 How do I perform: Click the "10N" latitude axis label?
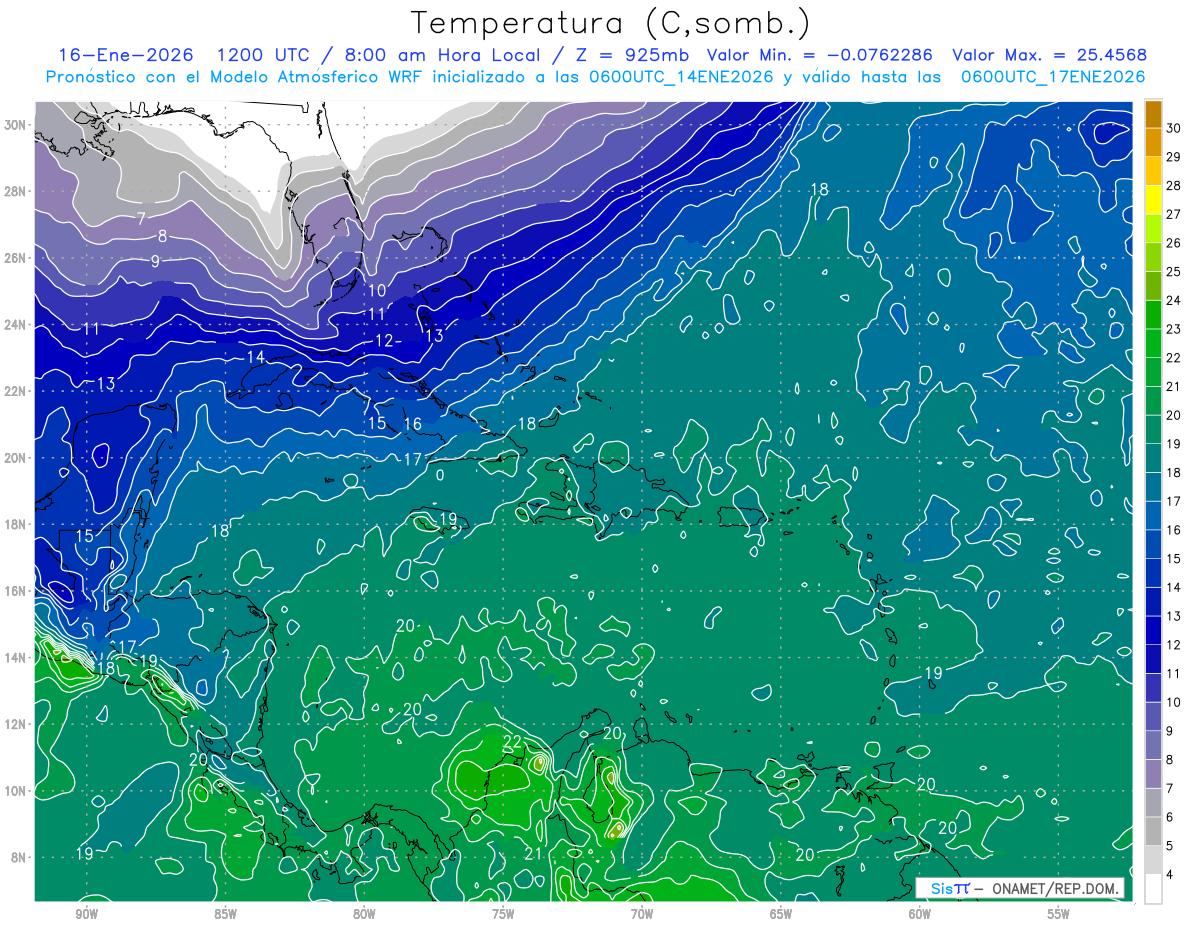click(17, 790)
